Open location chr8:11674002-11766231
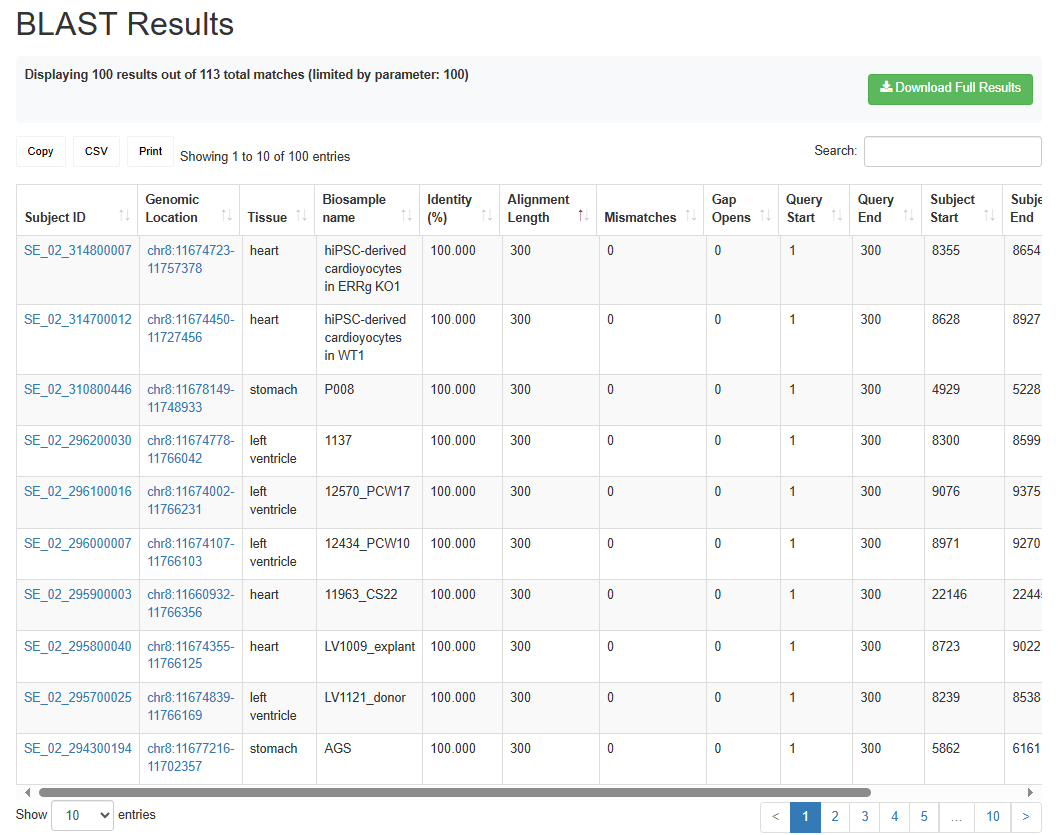 [x=190, y=500]
